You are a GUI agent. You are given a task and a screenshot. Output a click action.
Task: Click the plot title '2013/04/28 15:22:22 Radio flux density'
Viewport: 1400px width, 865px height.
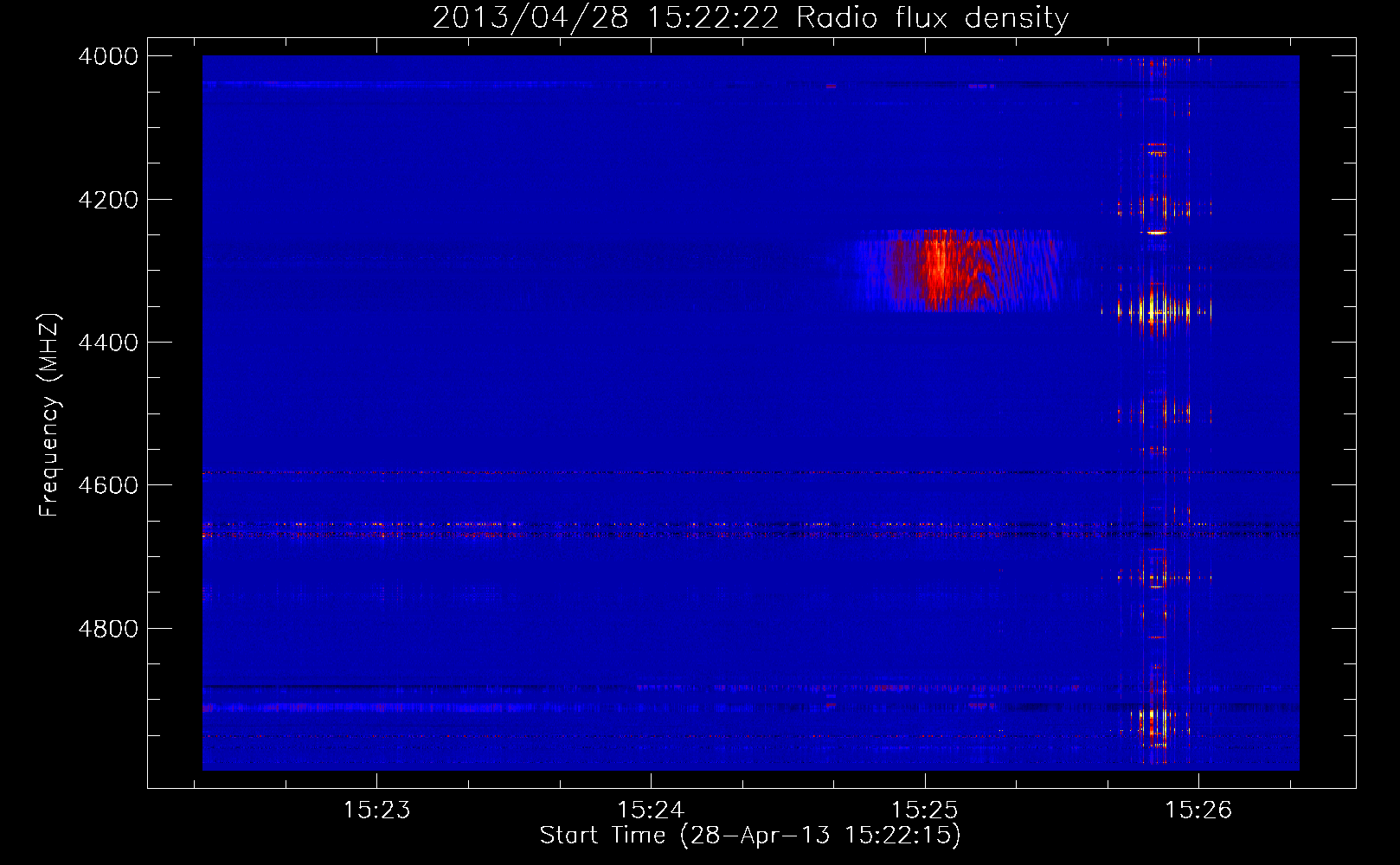click(x=750, y=18)
